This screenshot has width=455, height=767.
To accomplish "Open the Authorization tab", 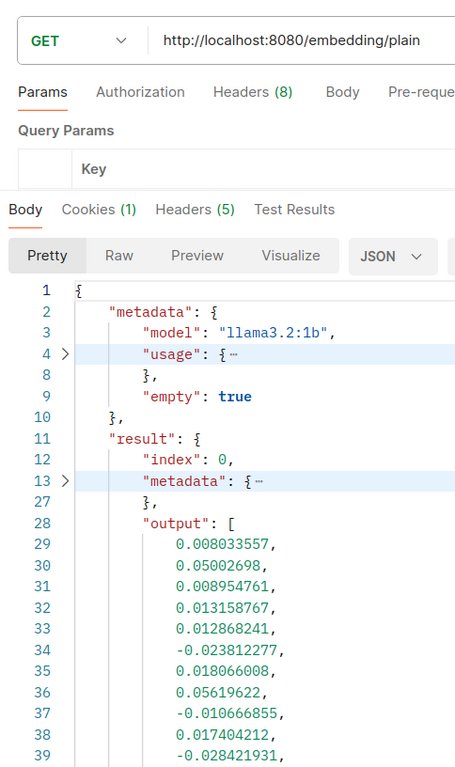I will pyautogui.click(x=140, y=92).
